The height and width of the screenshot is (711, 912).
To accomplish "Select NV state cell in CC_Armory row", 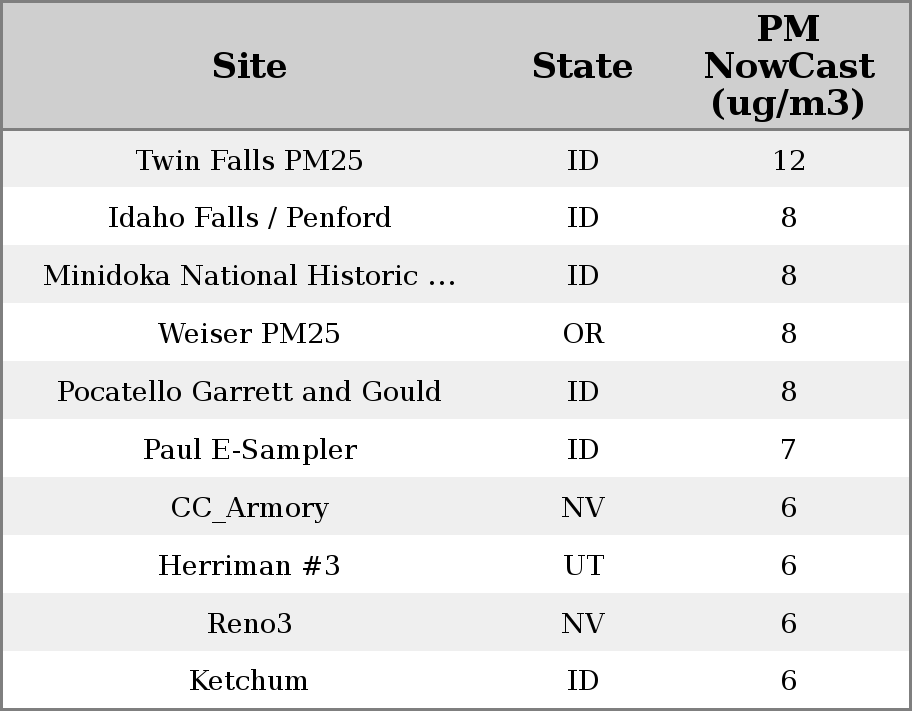I will pyautogui.click(x=583, y=507).
